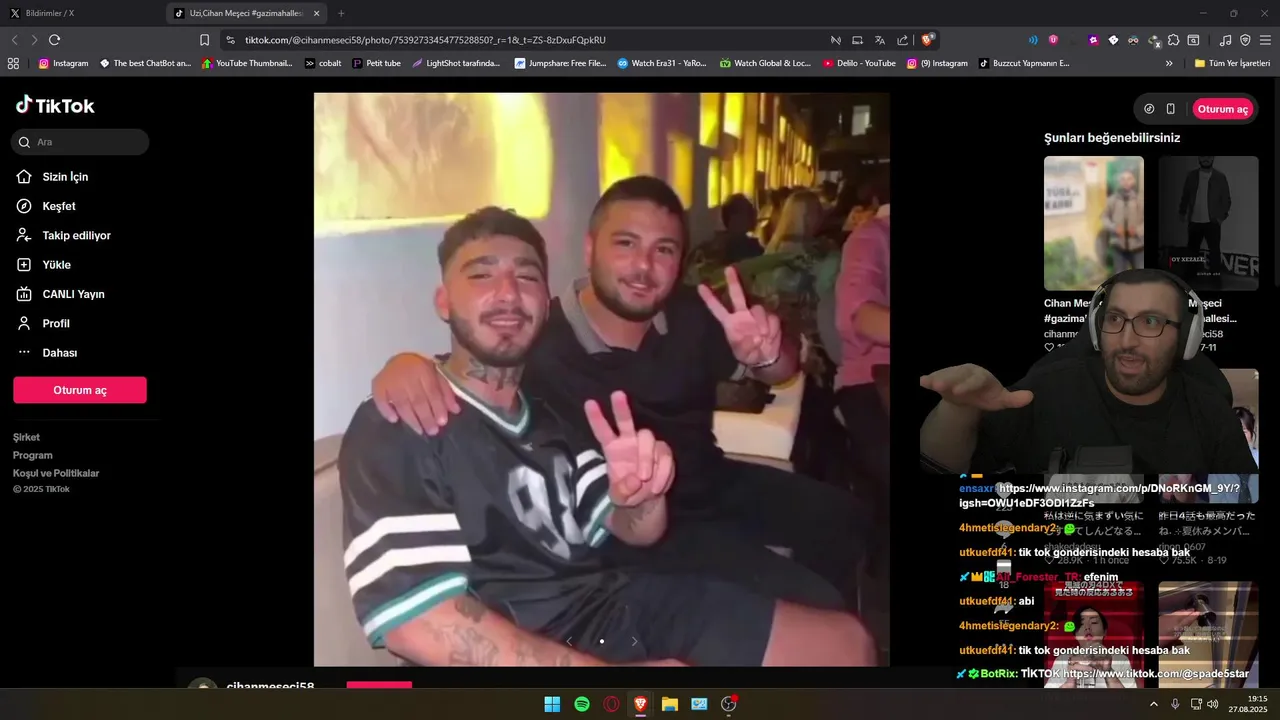Open Jumpshare: Free File bookmark
This screenshot has width=1280, height=720.
(560, 63)
